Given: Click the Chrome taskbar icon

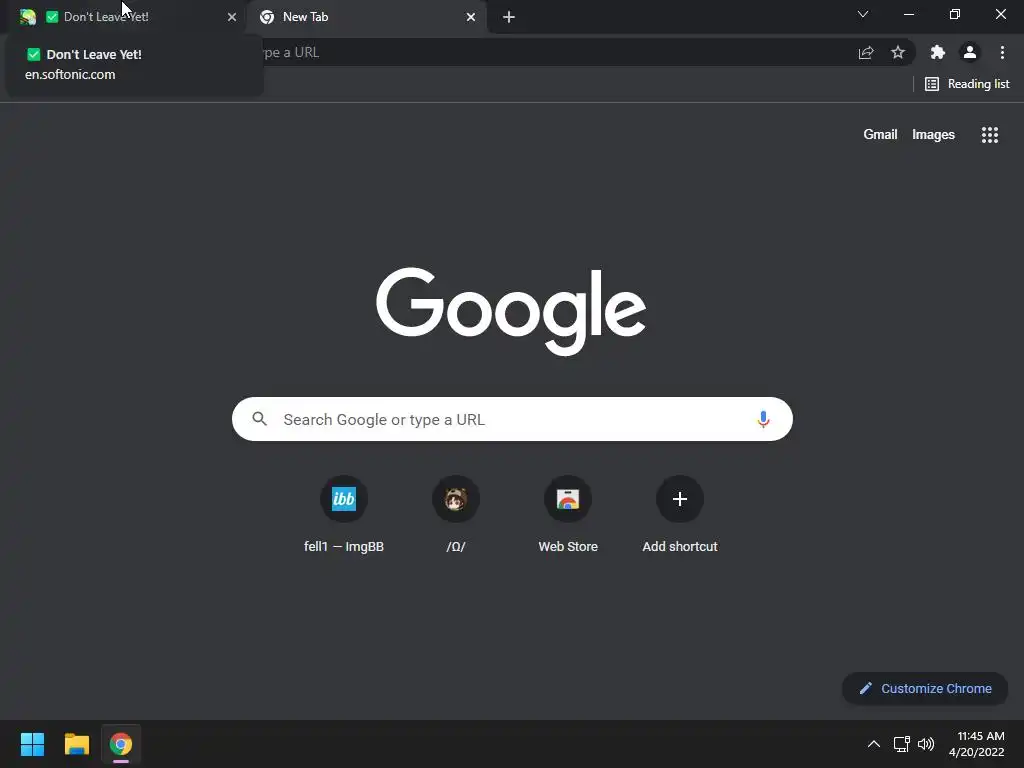Looking at the screenshot, I should coord(121,744).
